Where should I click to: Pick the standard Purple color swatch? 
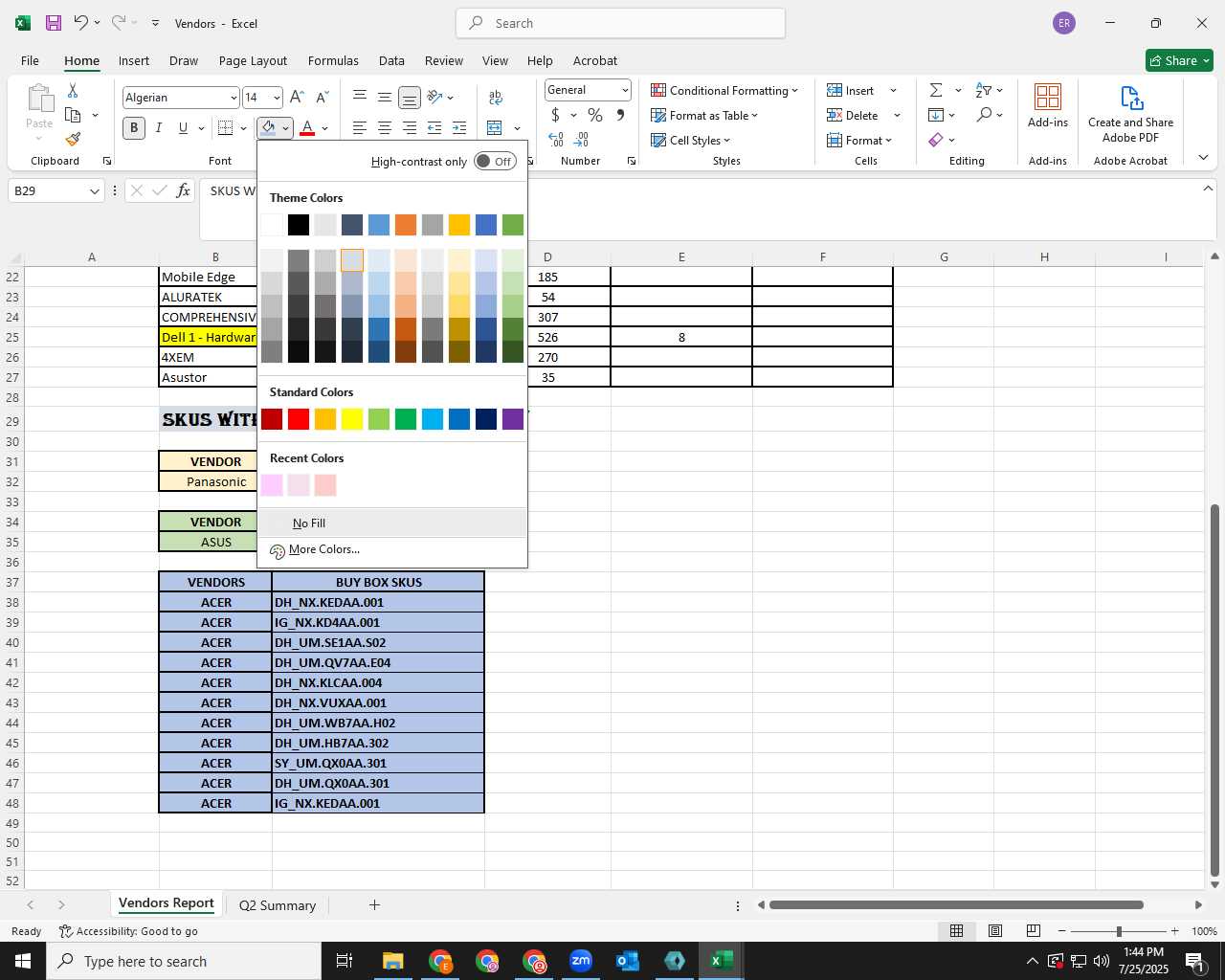[513, 418]
